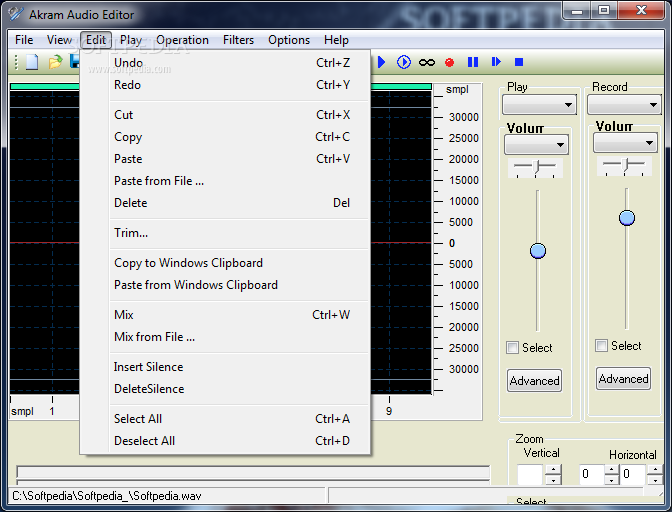The width and height of the screenshot is (672, 512).
Task: Click the circled Play selection icon
Action: coord(403,62)
